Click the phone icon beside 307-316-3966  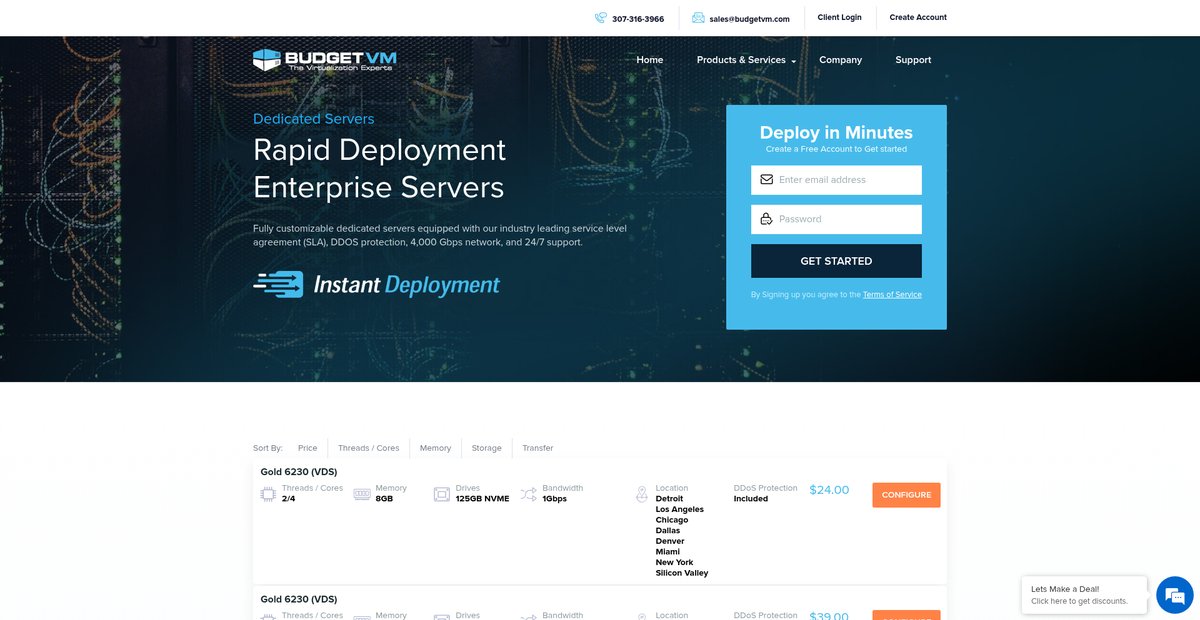601,18
